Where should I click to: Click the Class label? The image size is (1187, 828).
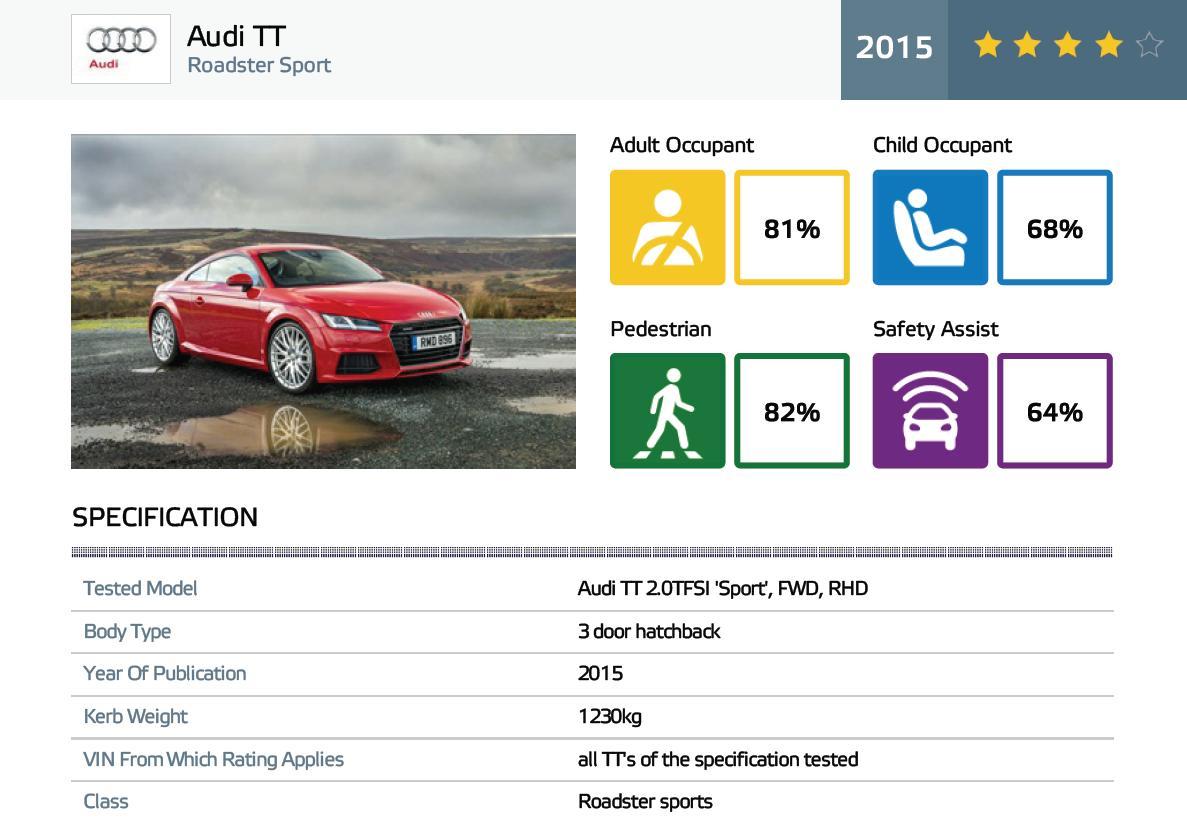point(106,802)
